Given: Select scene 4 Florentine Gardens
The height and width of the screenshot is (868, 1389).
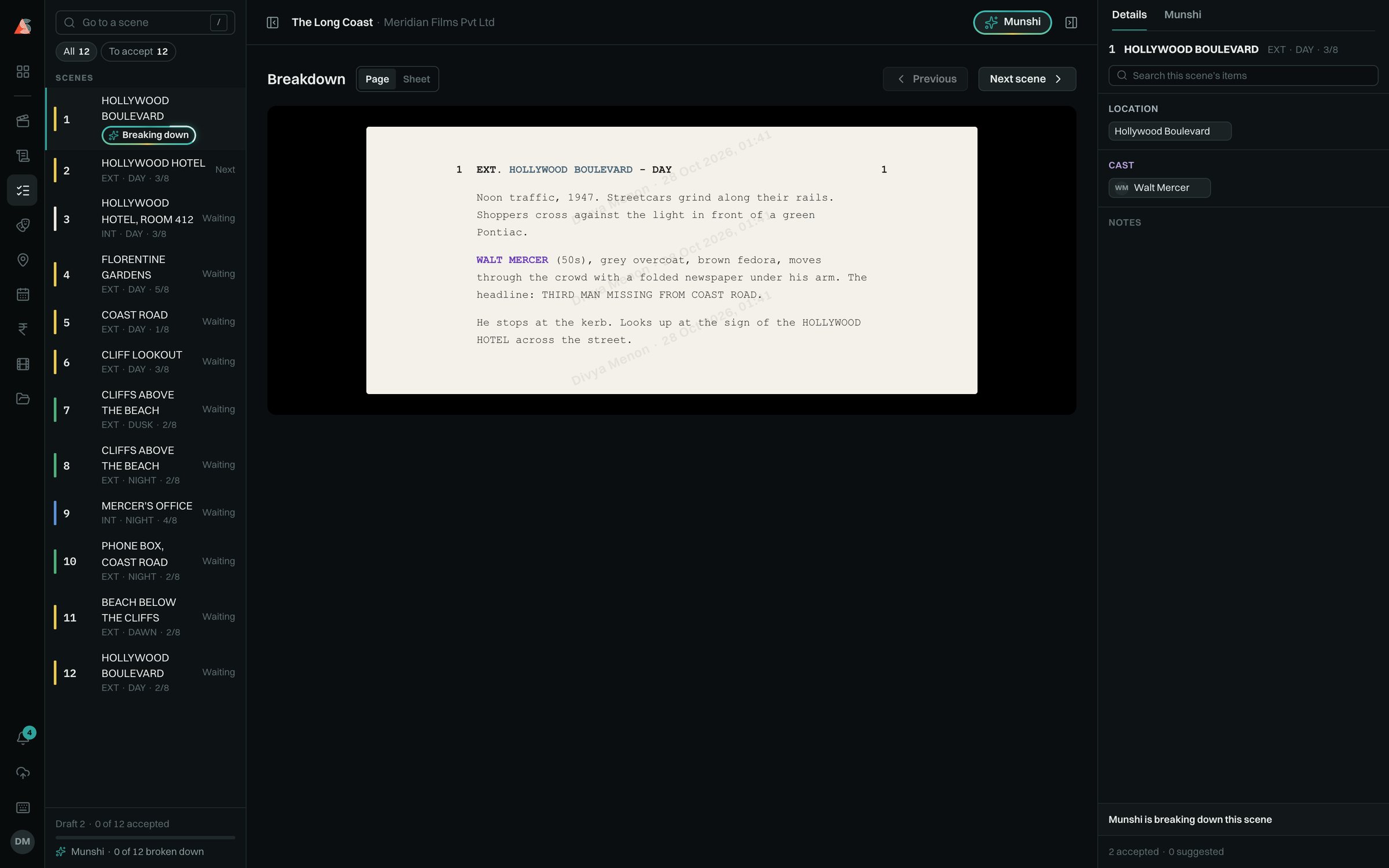Looking at the screenshot, I should [x=145, y=274].
